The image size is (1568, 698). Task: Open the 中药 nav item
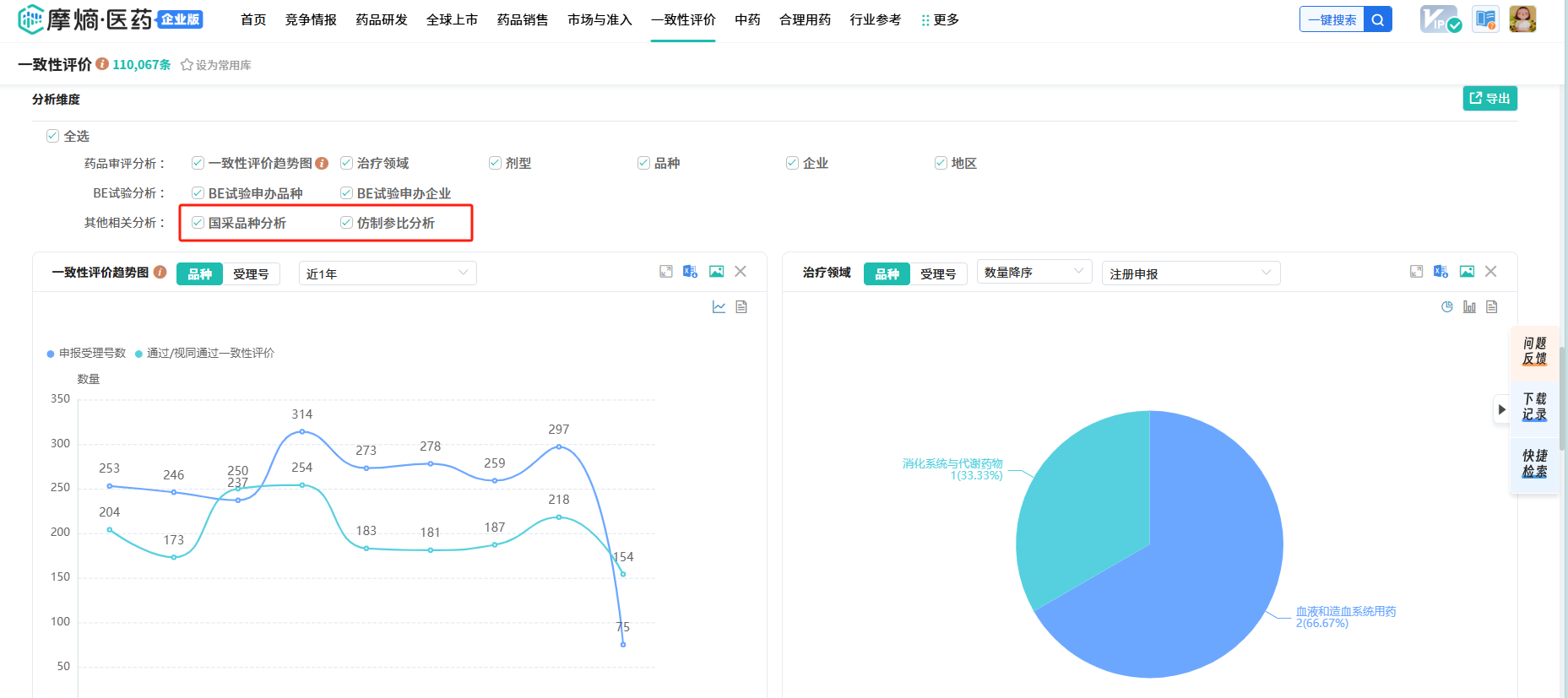click(x=747, y=19)
